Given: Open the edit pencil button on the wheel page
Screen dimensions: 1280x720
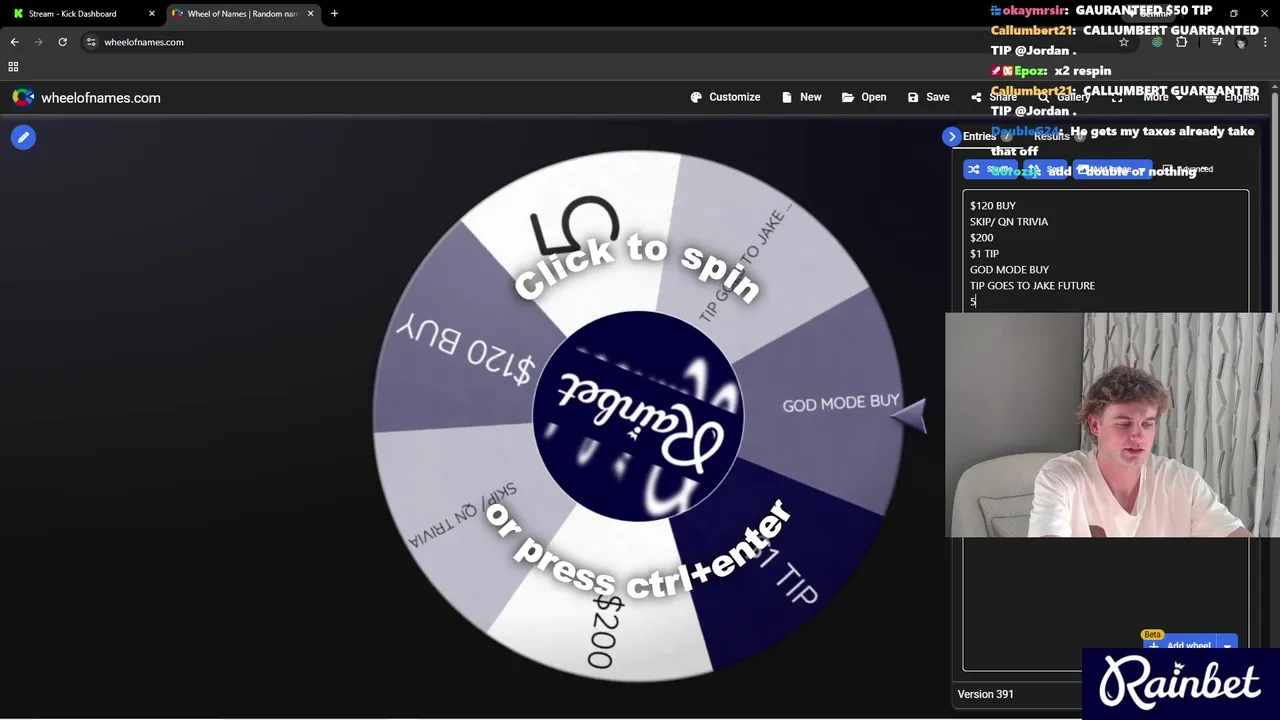Looking at the screenshot, I should coord(23,138).
